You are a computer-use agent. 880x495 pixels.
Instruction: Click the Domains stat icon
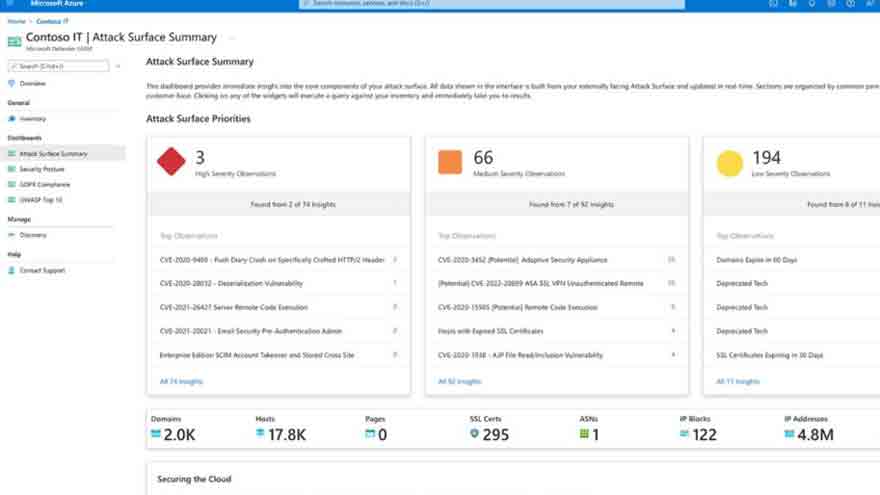pos(155,434)
